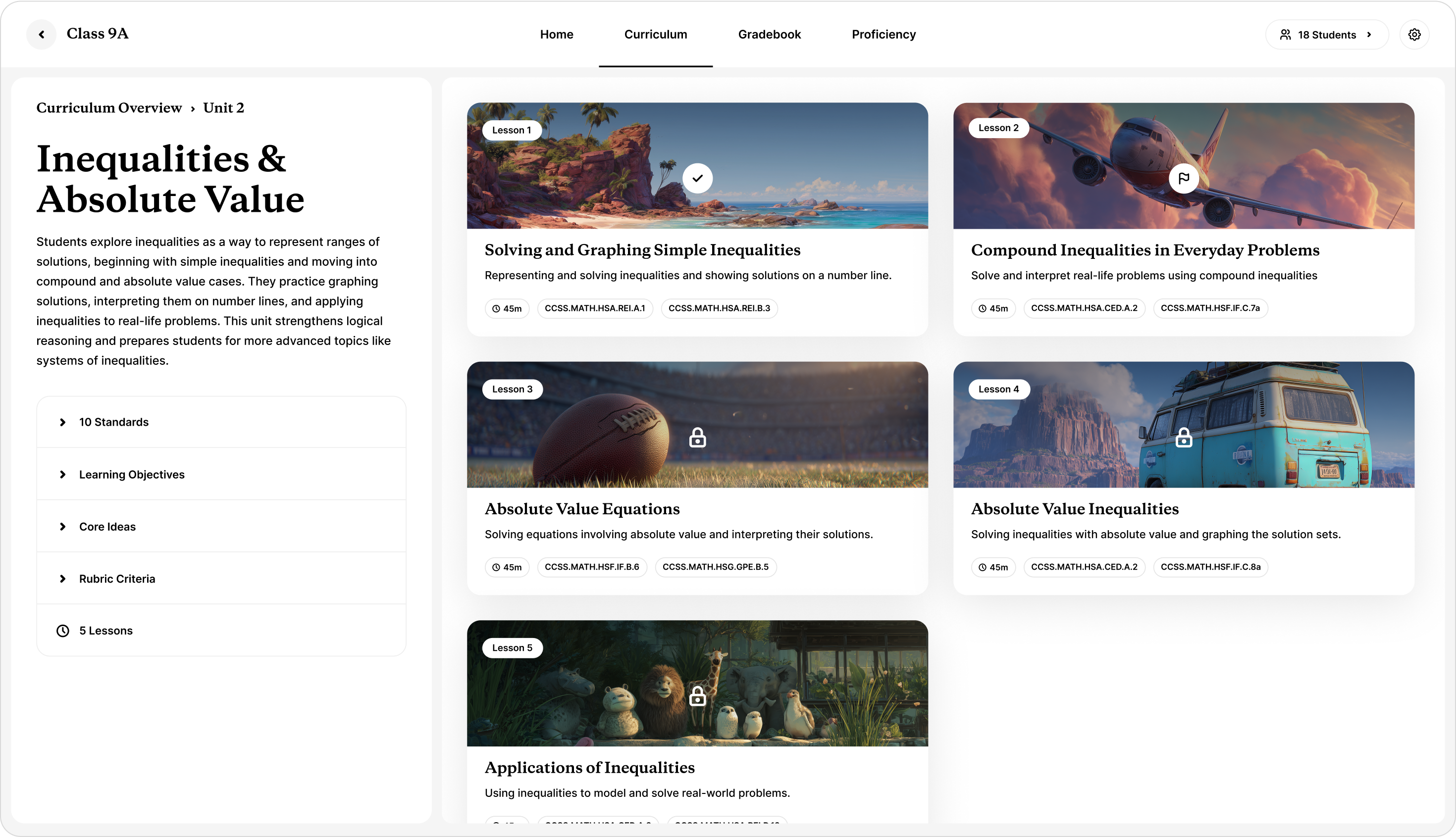
Task: Switch to the Proficiency tab
Action: 884,35
